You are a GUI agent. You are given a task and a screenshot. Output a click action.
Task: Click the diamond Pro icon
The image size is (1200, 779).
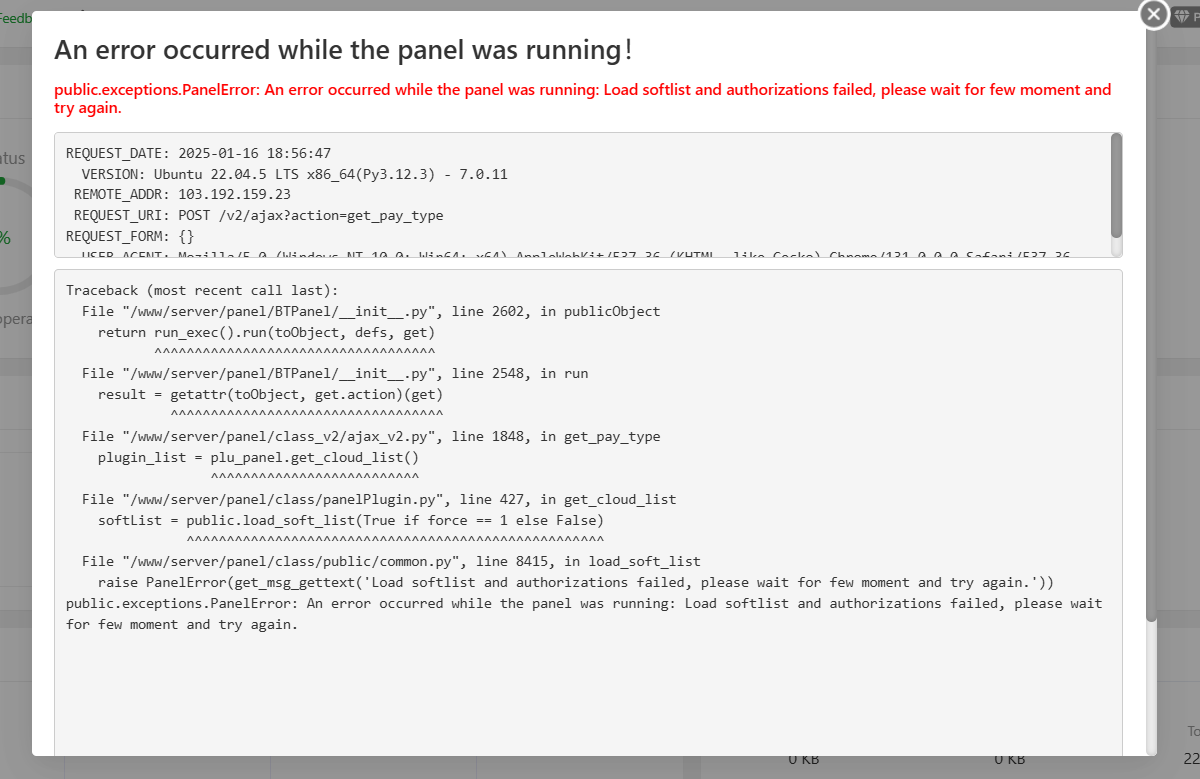coord(1182,16)
